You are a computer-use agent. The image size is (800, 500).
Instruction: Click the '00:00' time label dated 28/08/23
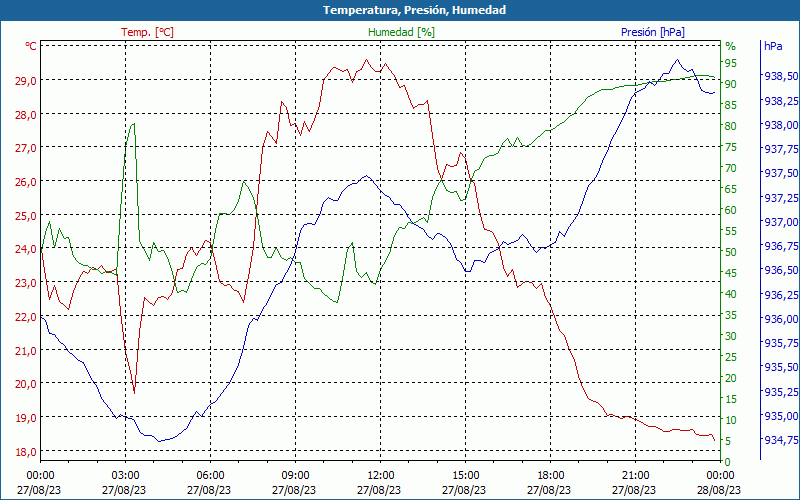click(720, 476)
